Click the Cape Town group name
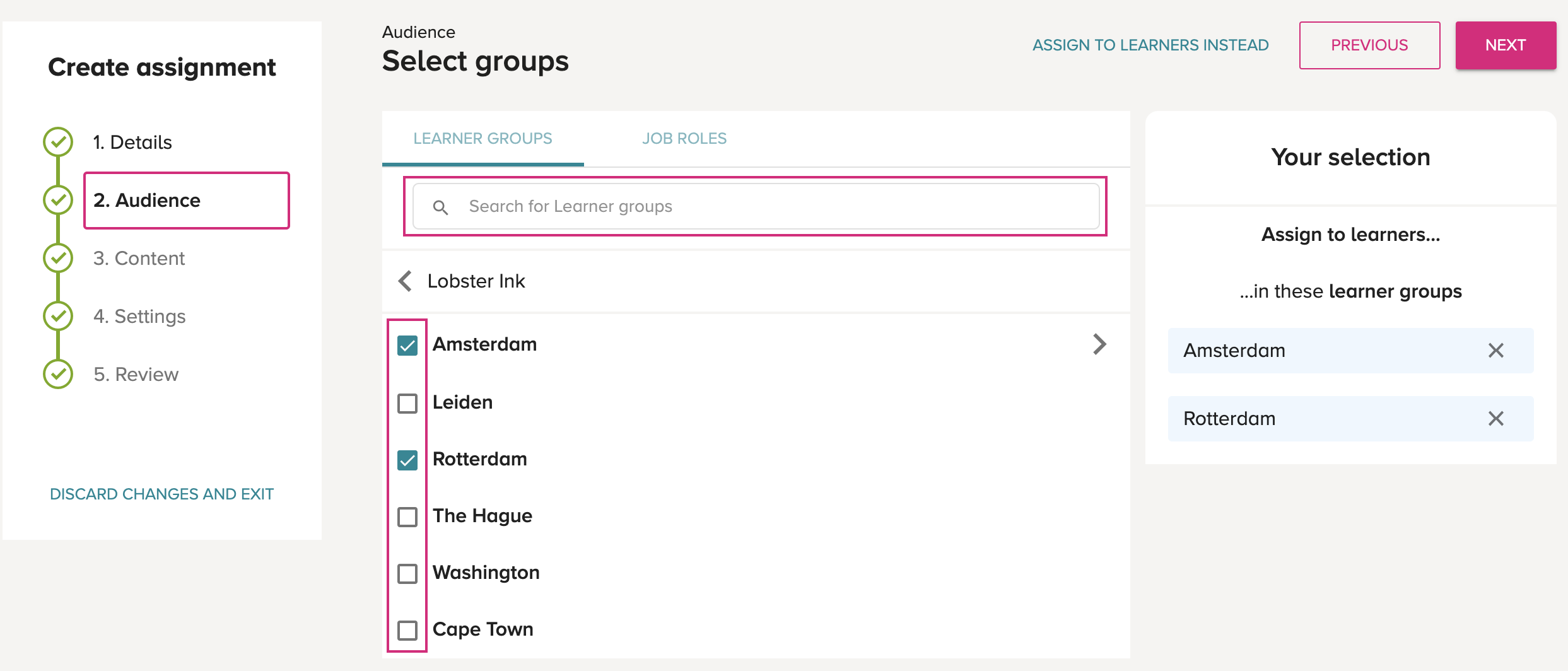This screenshot has width=1568, height=671. tap(483, 629)
